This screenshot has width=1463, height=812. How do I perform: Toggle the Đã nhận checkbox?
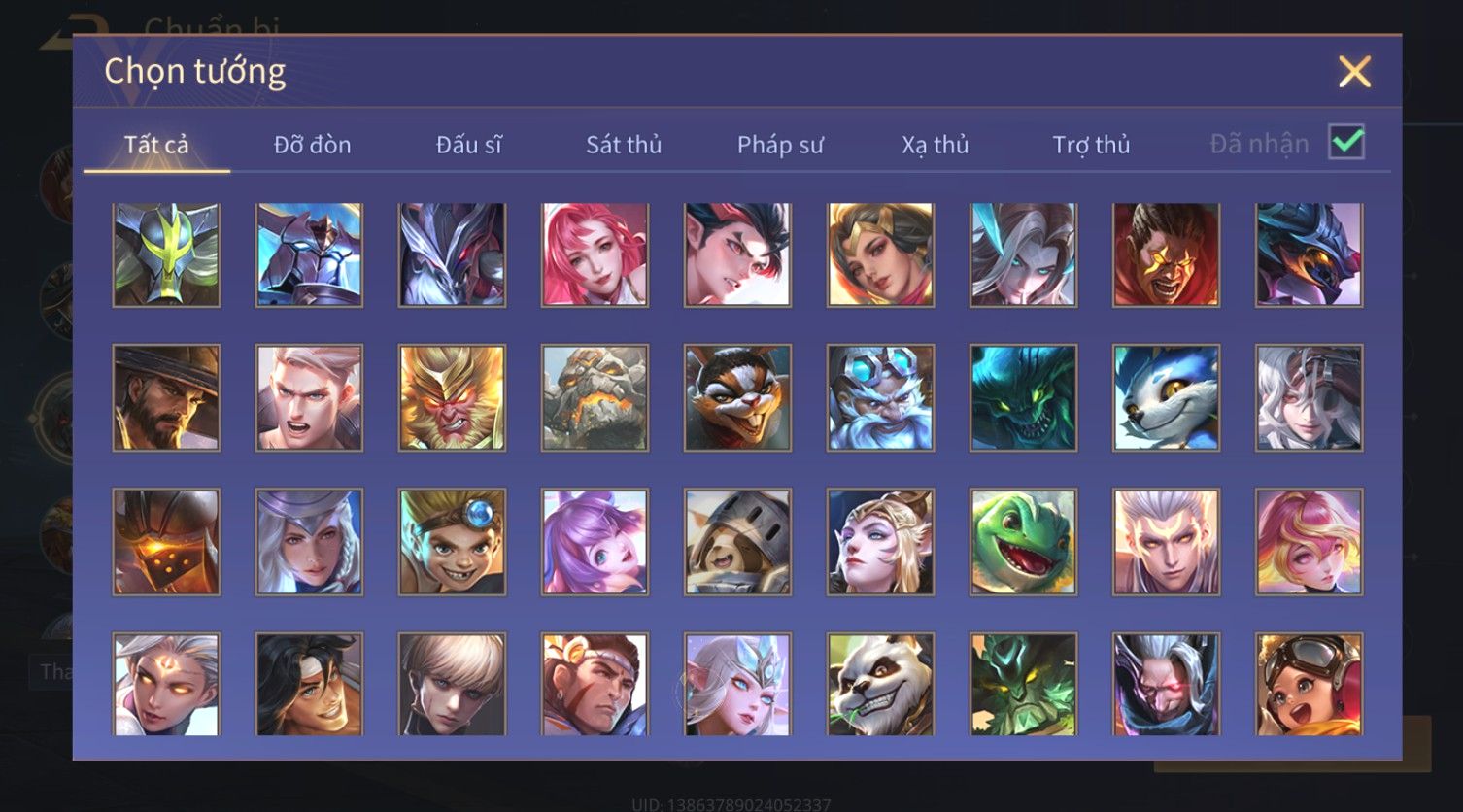pos(1346,143)
